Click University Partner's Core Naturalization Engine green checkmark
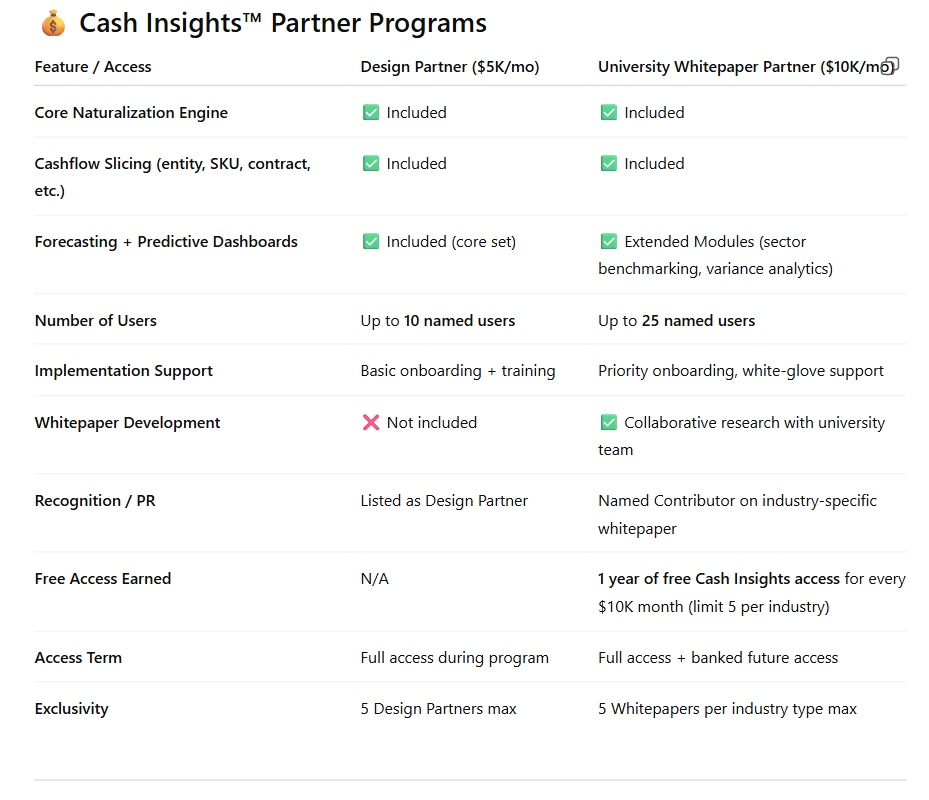Viewport: 929px width, 800px height. pos(608,113)
